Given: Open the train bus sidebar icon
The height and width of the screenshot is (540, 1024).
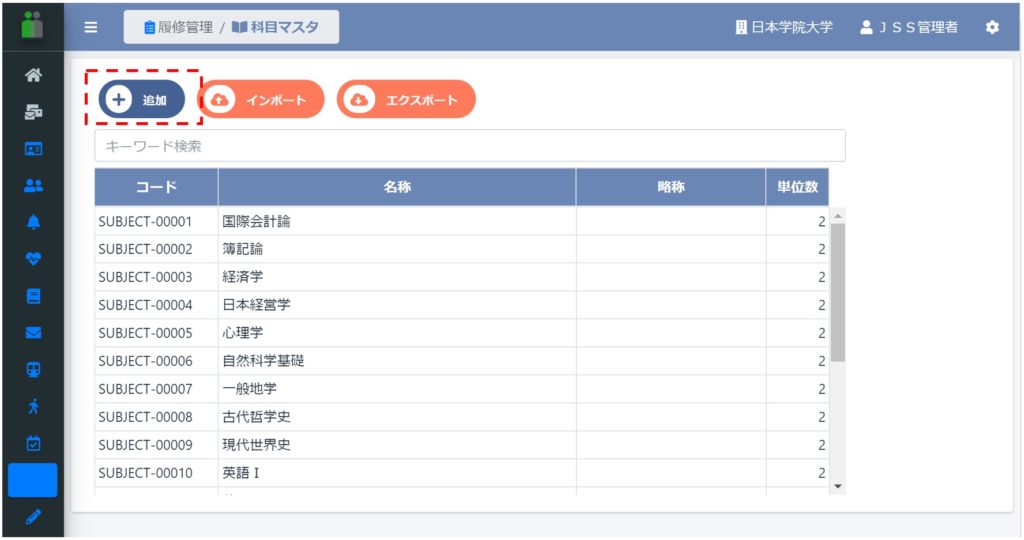Looking at the screenshot, I should 33,370.
